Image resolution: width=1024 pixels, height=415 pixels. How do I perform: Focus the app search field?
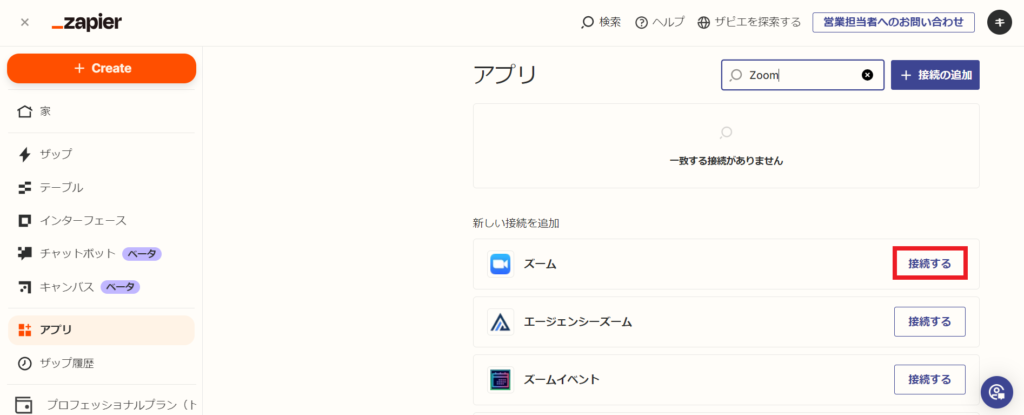tap(800, 75)
